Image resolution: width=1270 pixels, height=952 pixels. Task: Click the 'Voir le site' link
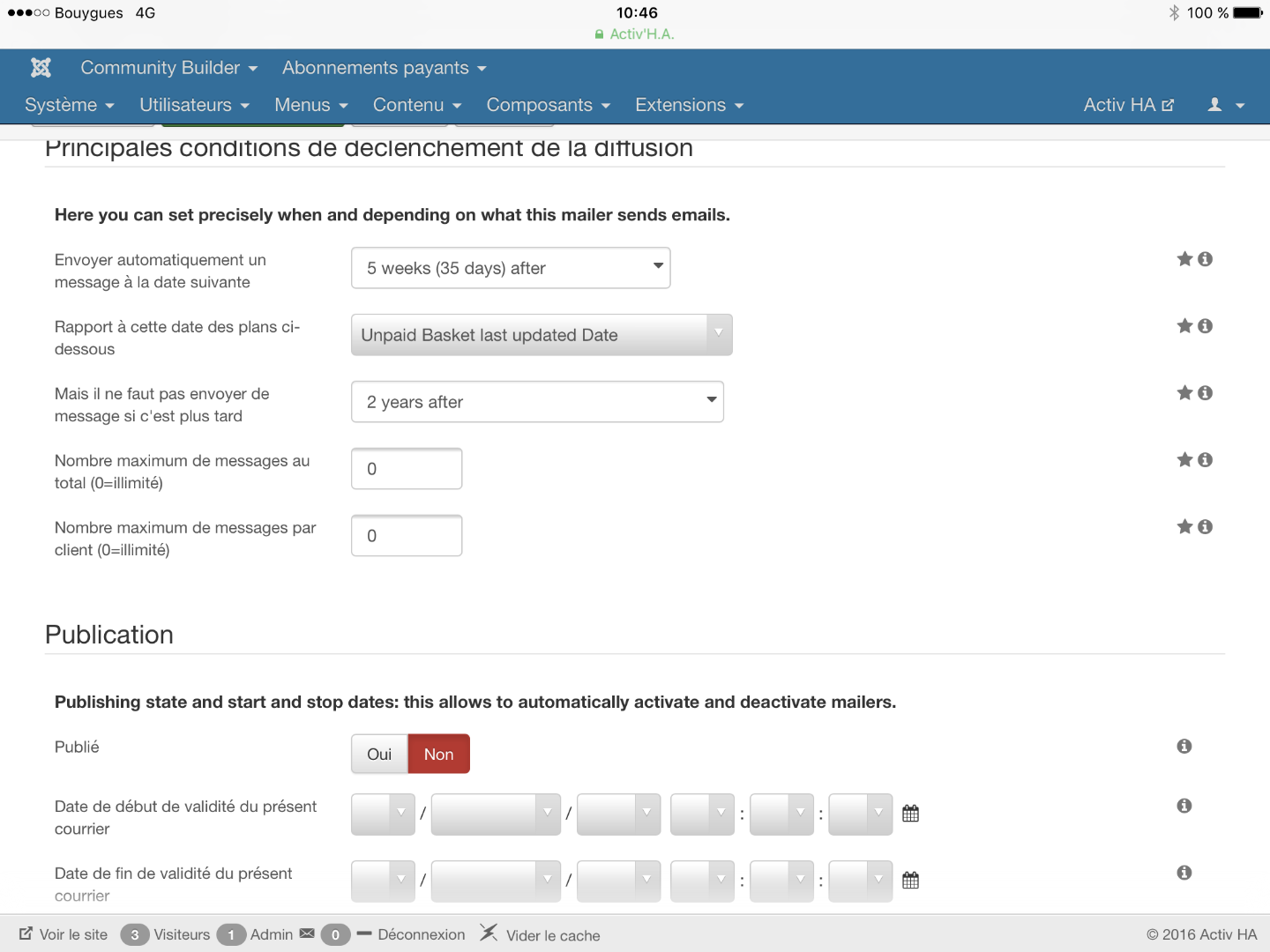pyautogui.click(x=73, y=934)
